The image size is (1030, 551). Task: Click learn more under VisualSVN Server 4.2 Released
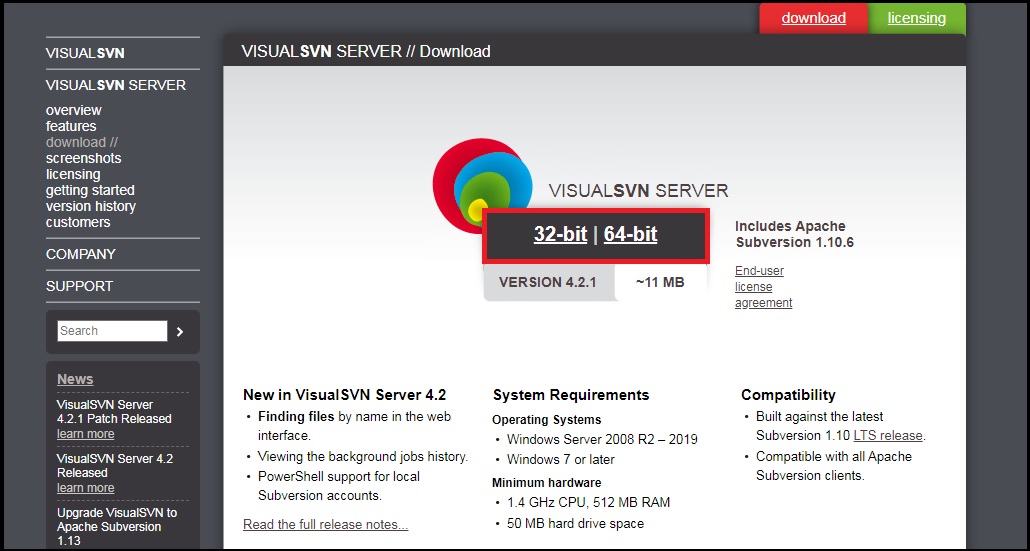85,488
